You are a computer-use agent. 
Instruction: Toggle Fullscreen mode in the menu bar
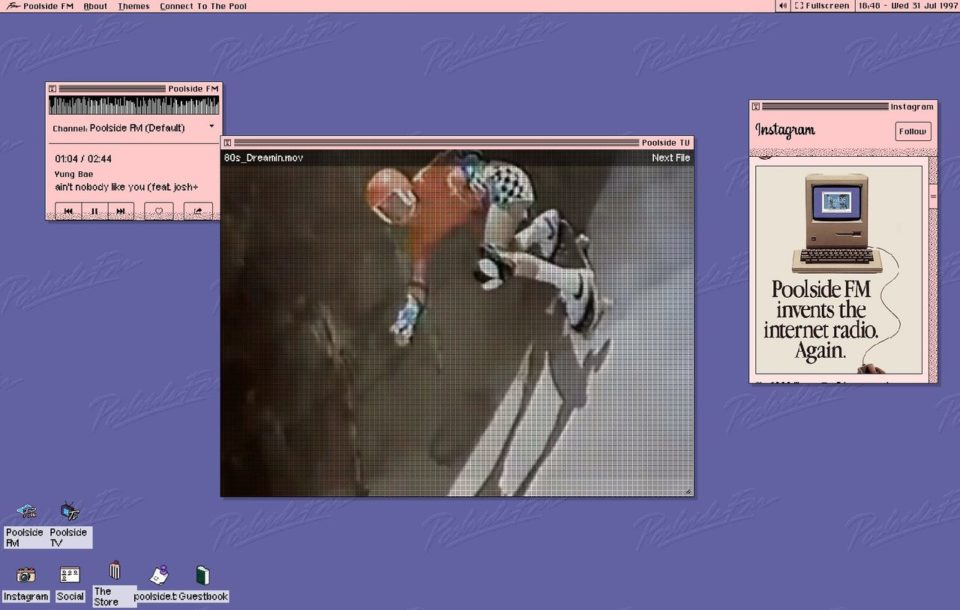822,6
